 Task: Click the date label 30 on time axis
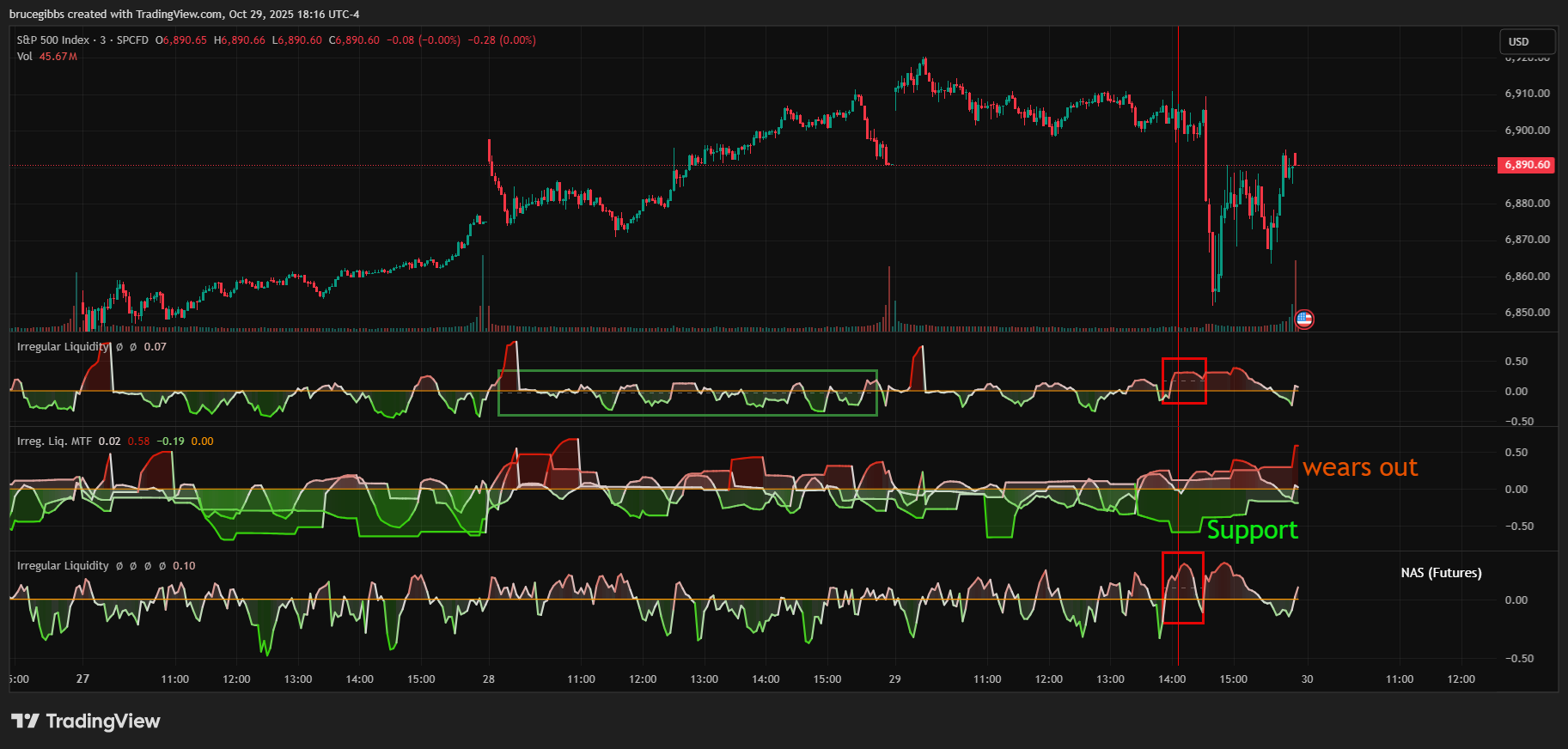tap(1307, 679)
